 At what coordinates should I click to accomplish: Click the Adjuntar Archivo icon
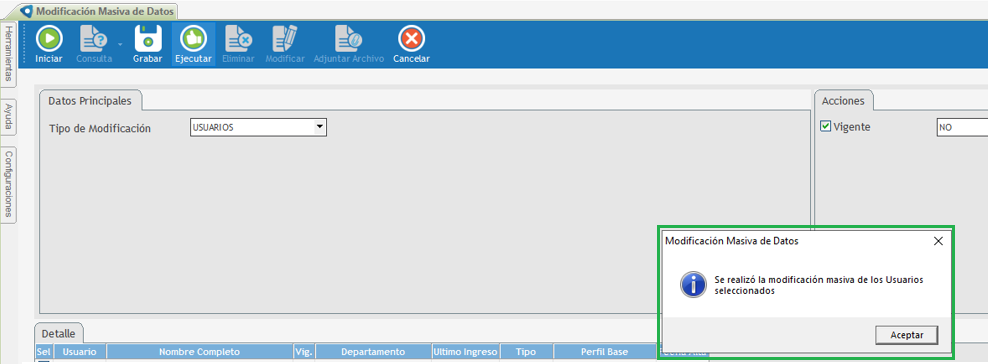click(x=348, y=39)
